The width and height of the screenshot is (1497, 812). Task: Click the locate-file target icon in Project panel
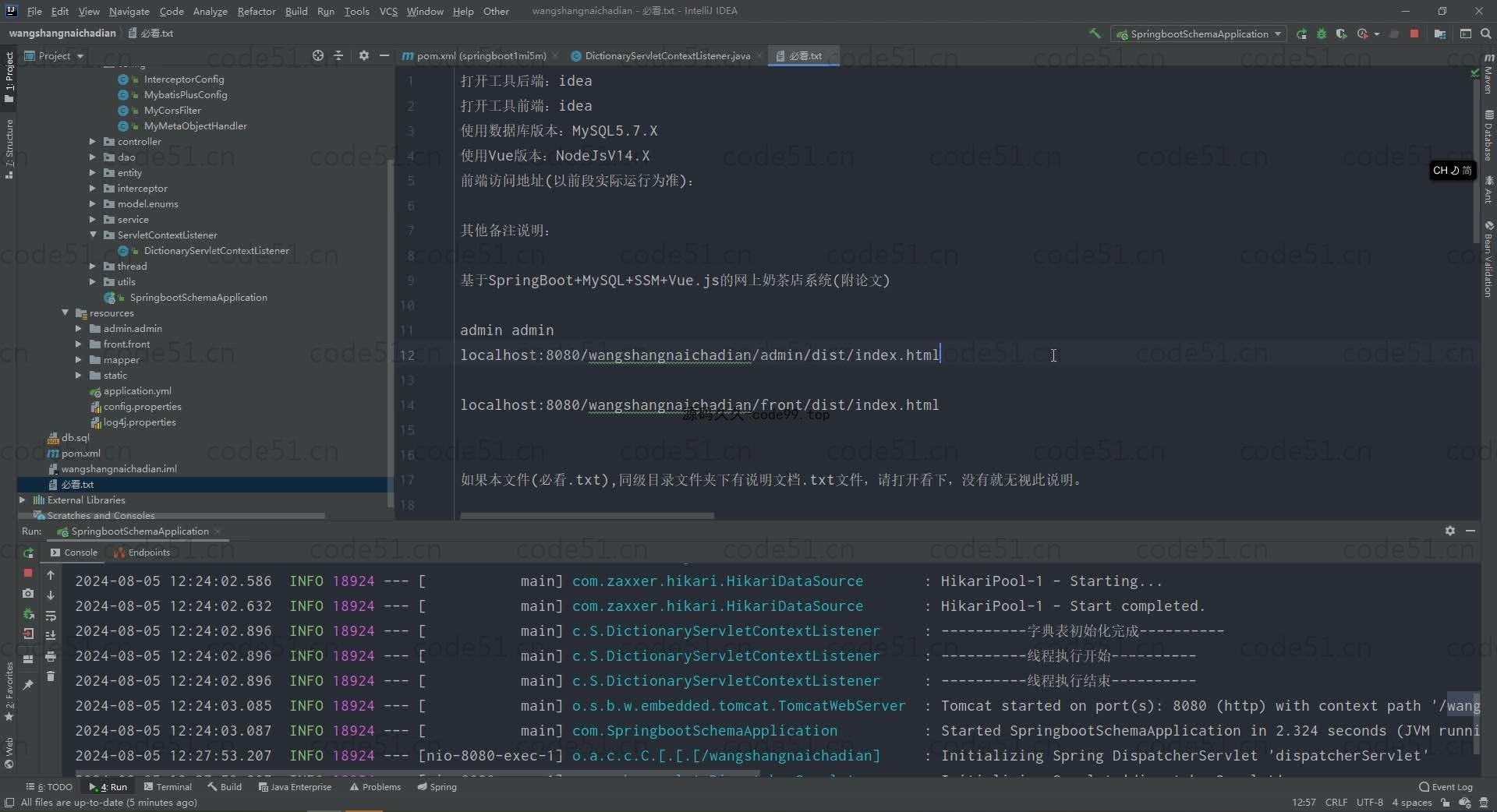(317, 55)
